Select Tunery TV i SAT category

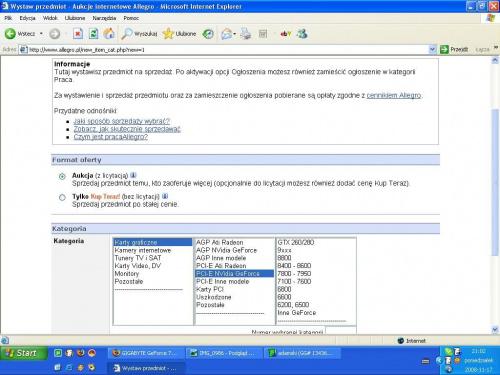tap(153, 258)
